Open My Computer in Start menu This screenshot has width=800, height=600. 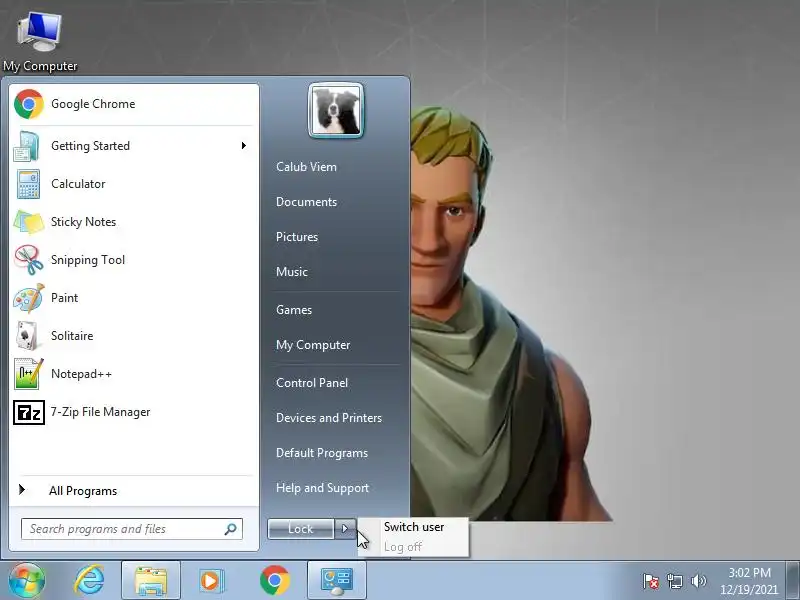click(313, 345)
